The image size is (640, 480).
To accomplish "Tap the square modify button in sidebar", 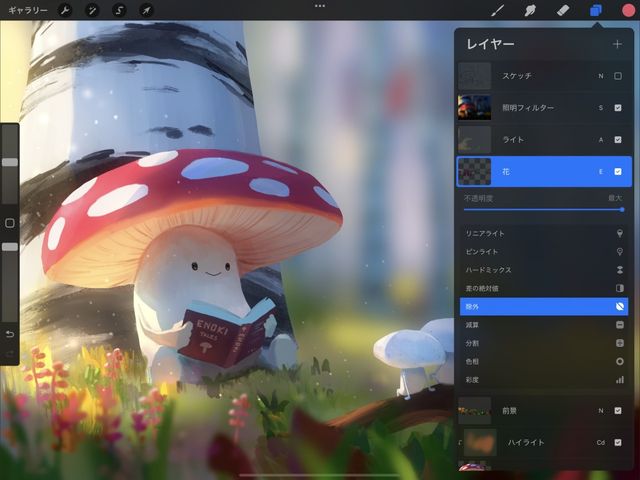I will tap(10, 223).
